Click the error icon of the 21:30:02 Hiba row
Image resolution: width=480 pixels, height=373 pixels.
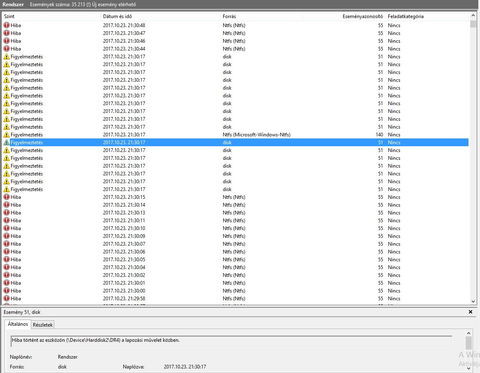point(6,275)
